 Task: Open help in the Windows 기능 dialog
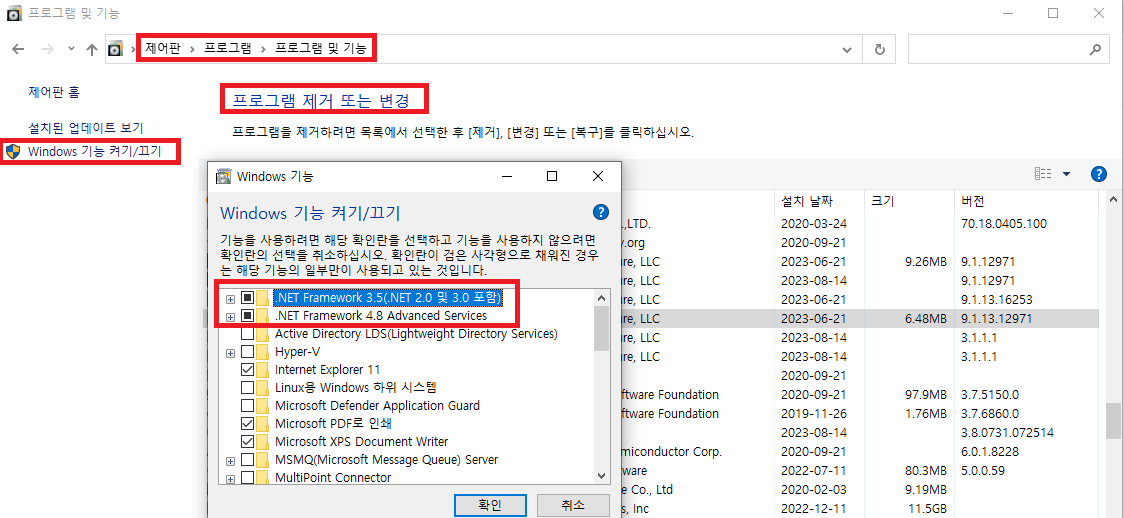pos(601,212)
